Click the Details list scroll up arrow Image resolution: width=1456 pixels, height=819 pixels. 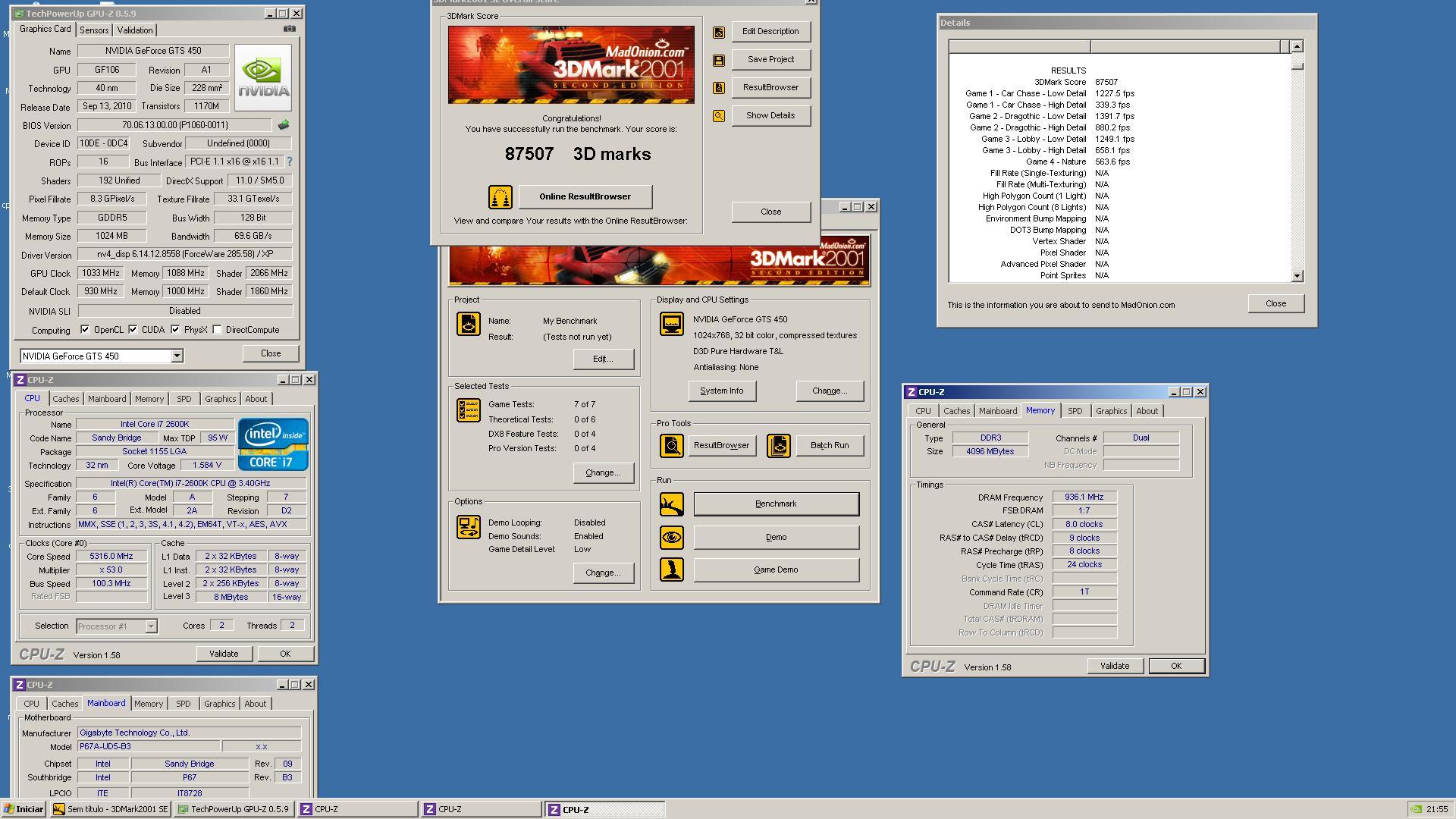click(1297, 46)
